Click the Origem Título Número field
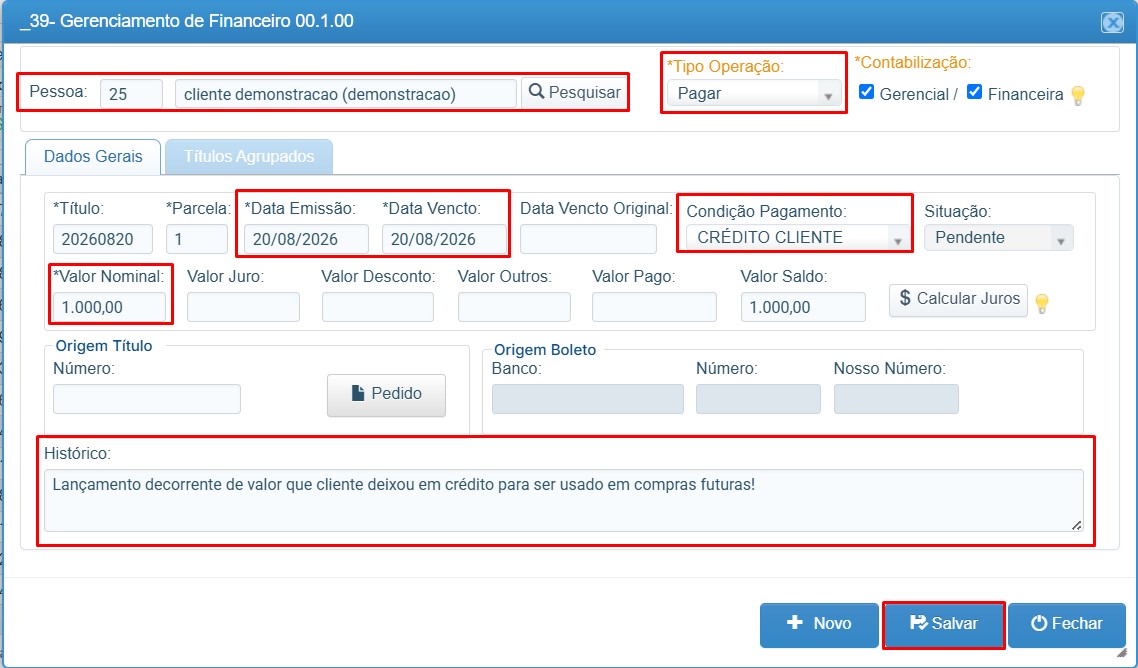1138x668 pixels. 147,399
